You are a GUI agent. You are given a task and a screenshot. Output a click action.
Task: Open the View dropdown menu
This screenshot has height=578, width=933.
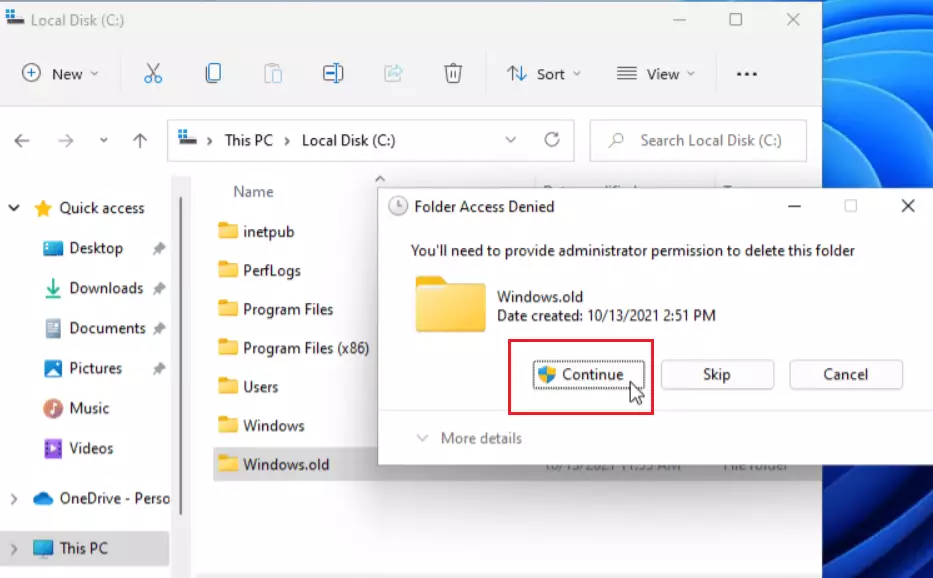coord(656,74)
